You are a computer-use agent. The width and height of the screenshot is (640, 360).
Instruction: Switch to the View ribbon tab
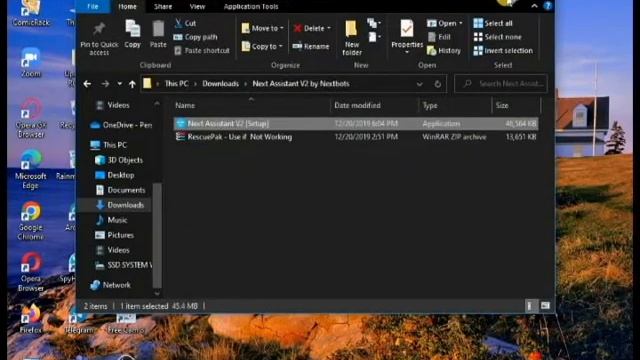197,7
